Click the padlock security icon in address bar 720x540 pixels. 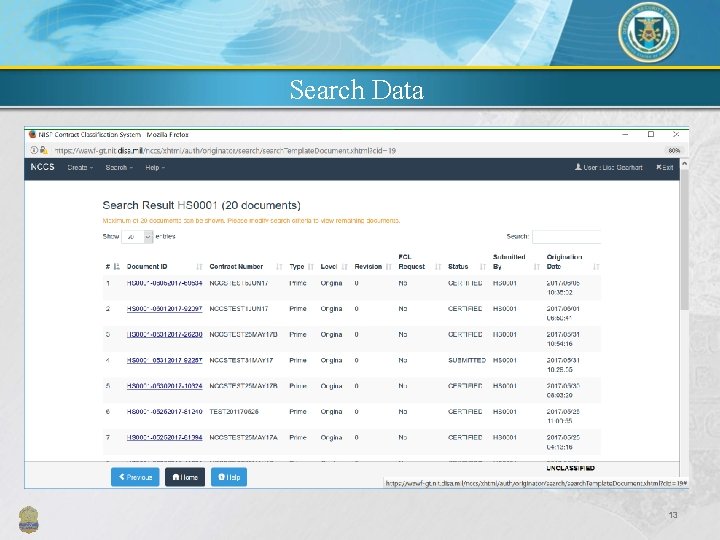pyautogui.click(x=44, y=150)
